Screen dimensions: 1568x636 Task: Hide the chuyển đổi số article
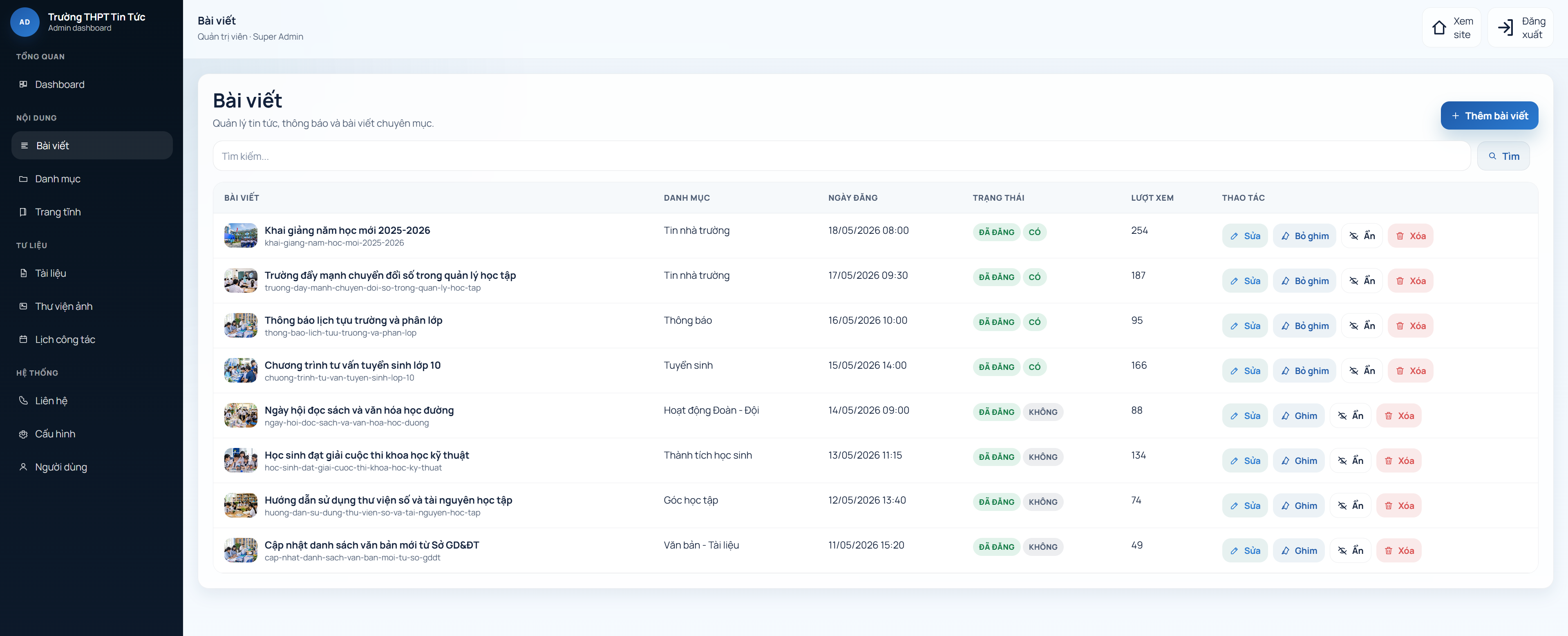coord(1362,281)
